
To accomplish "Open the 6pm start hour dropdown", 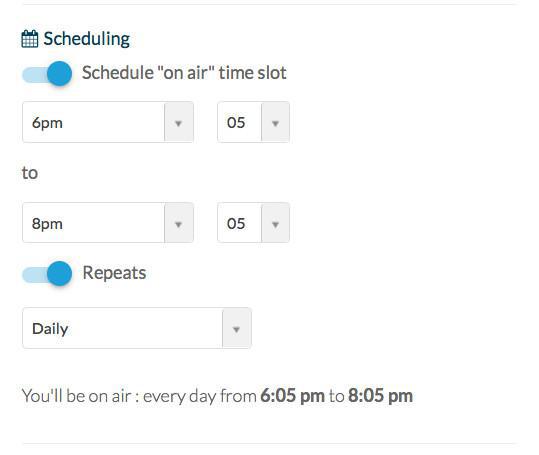I will pos(108,122).
